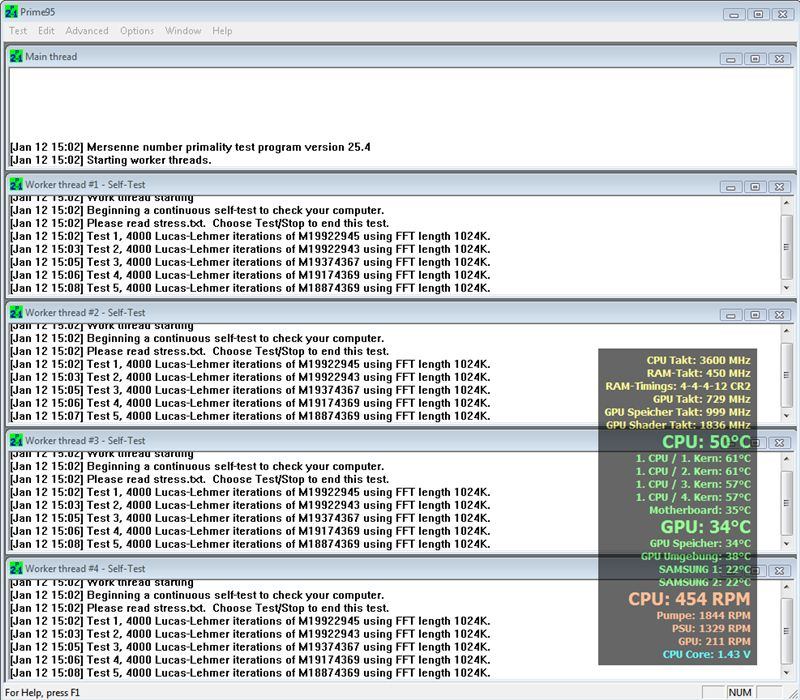The height and width of the screenshot is (700, 800).
Task: Open the Test menu
Action: pos(18,31)
